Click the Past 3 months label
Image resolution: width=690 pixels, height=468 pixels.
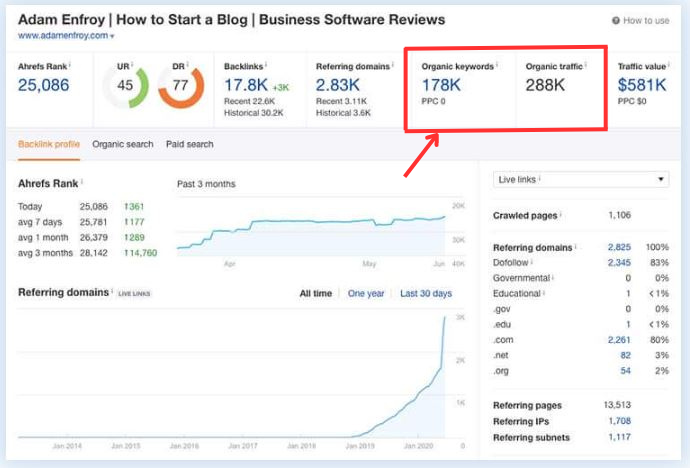[206, 184]
